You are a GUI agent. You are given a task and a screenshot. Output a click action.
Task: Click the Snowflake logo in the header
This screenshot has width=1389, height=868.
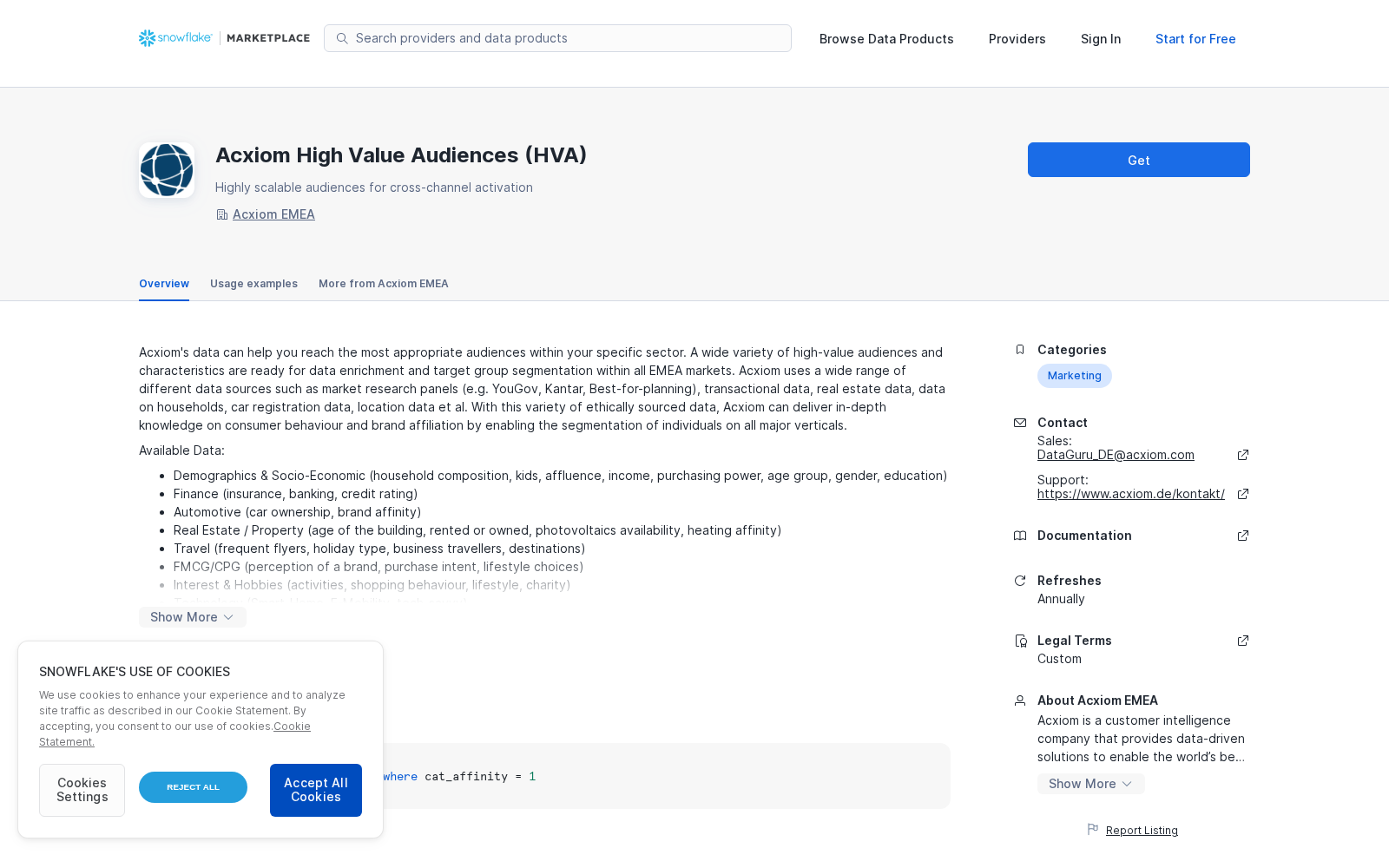point(175,38)
